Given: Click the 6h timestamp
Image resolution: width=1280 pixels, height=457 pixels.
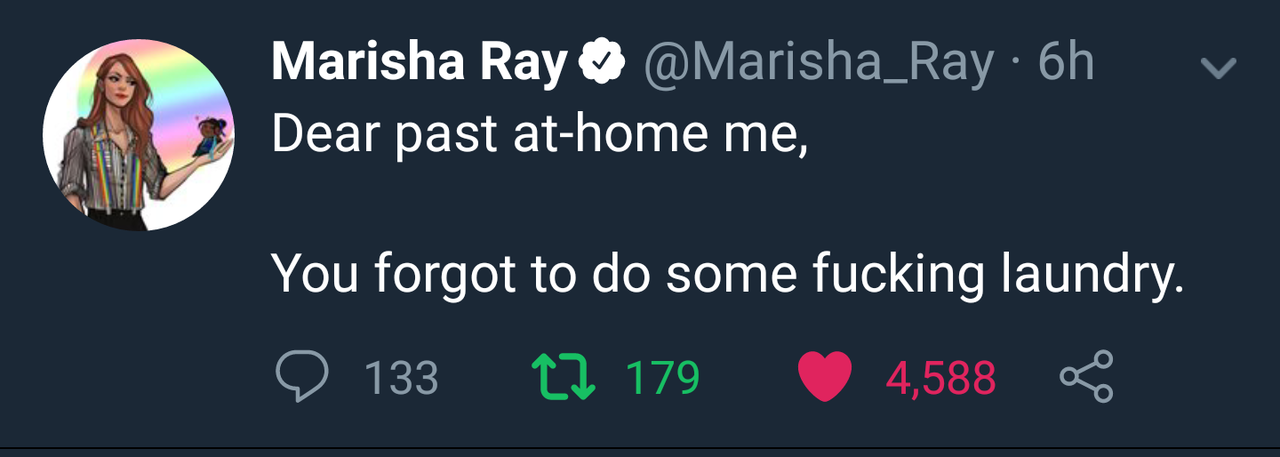Looking at the screenshot, I should pyautogui.click(x=1067, y=65).
